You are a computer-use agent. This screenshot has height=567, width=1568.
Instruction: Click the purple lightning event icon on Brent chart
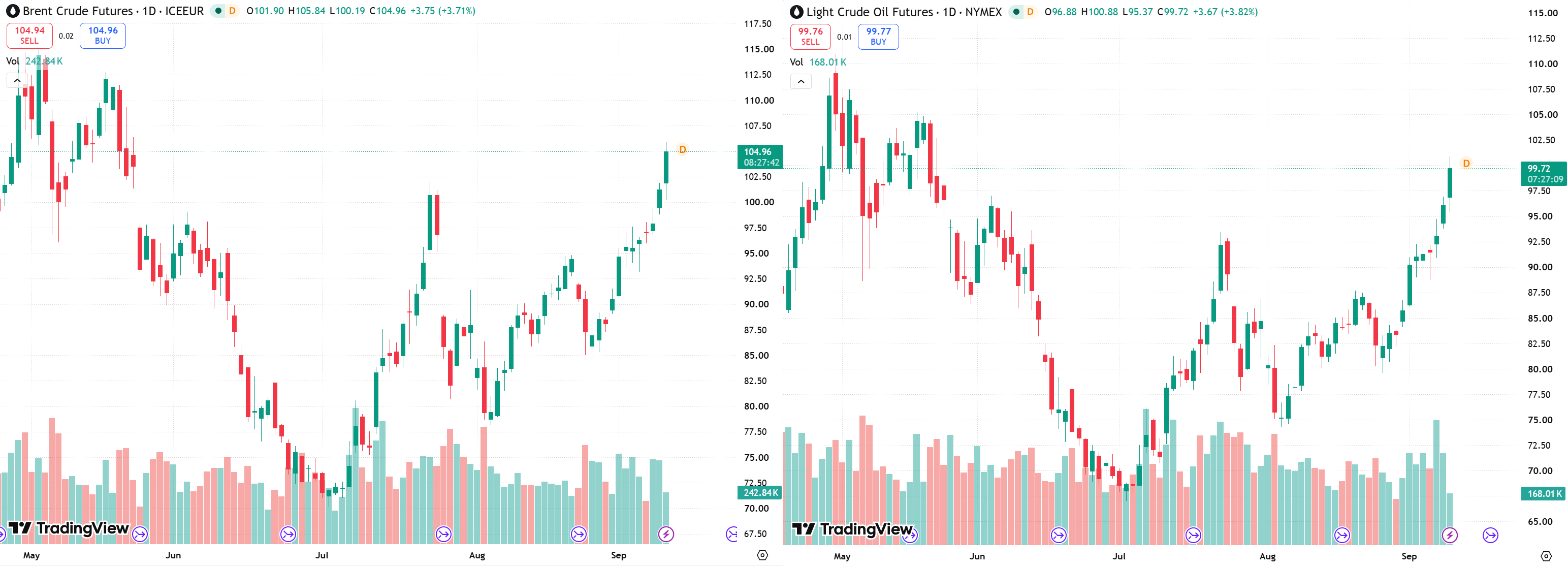[x=666, y=534]
